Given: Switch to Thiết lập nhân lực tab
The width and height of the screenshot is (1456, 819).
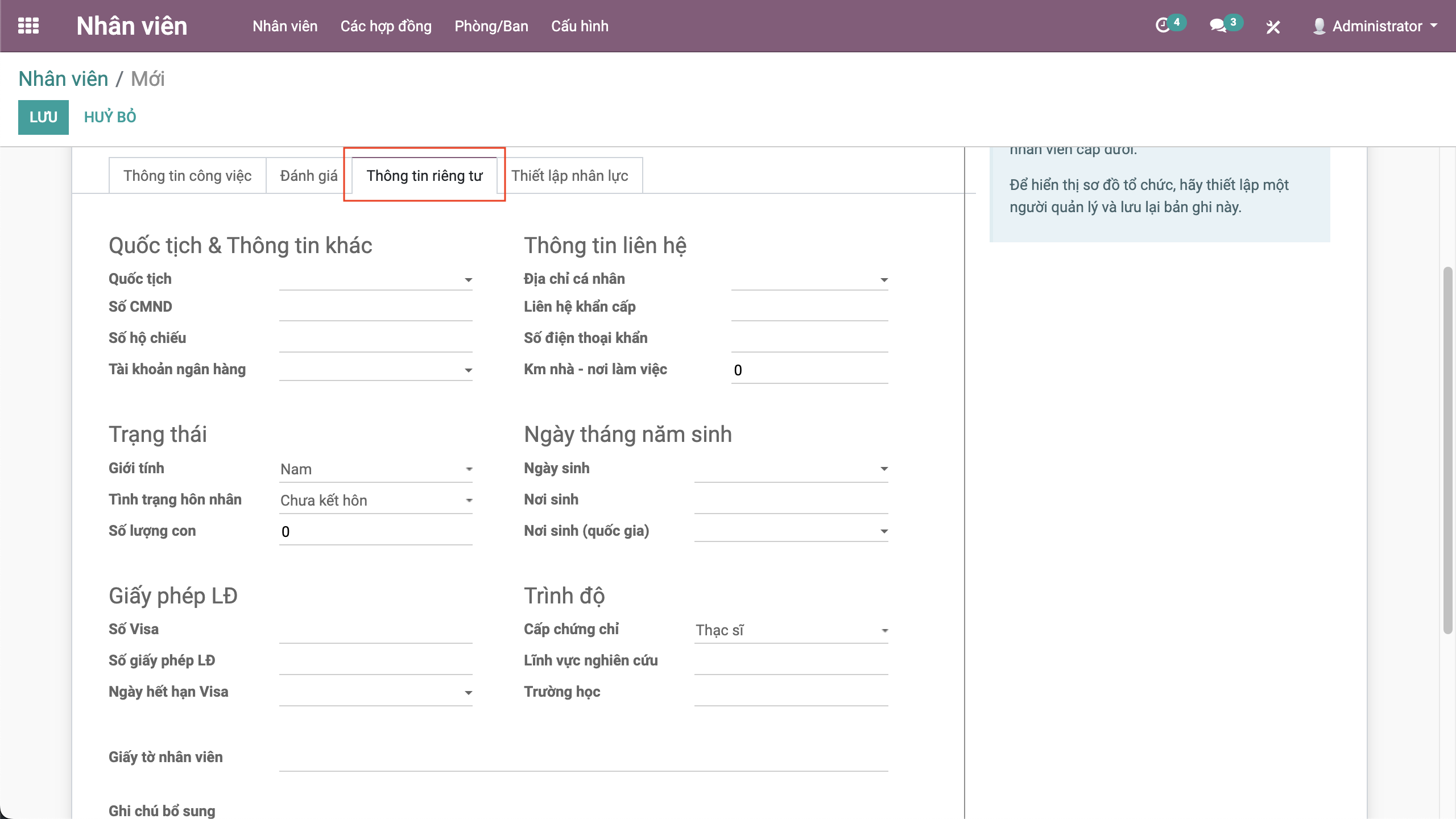Looking at the screenshot, I should pos(569,176).
